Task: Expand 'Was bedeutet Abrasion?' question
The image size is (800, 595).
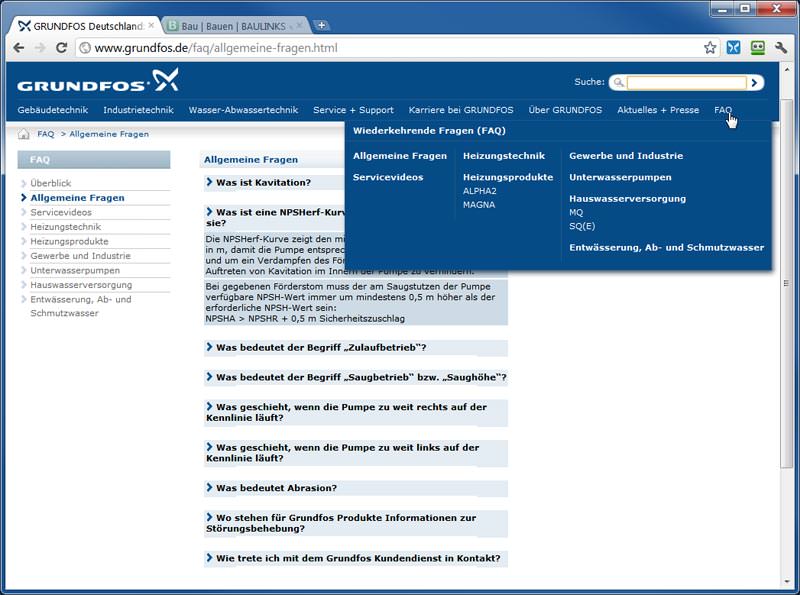Action: (x=271, y=488)
